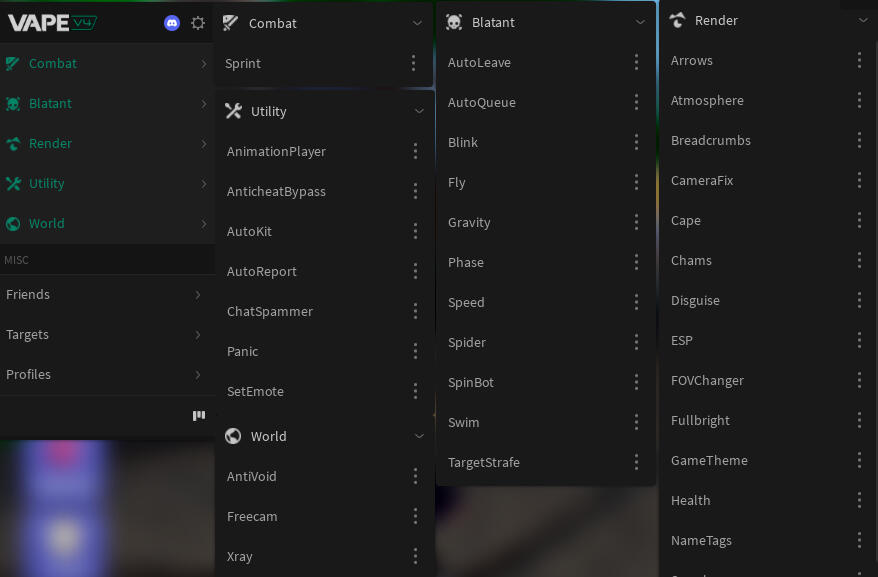This screenshot has height=577, width=878.
Task: Open options dots for Breadcrumbs
Action: point(859,140)
